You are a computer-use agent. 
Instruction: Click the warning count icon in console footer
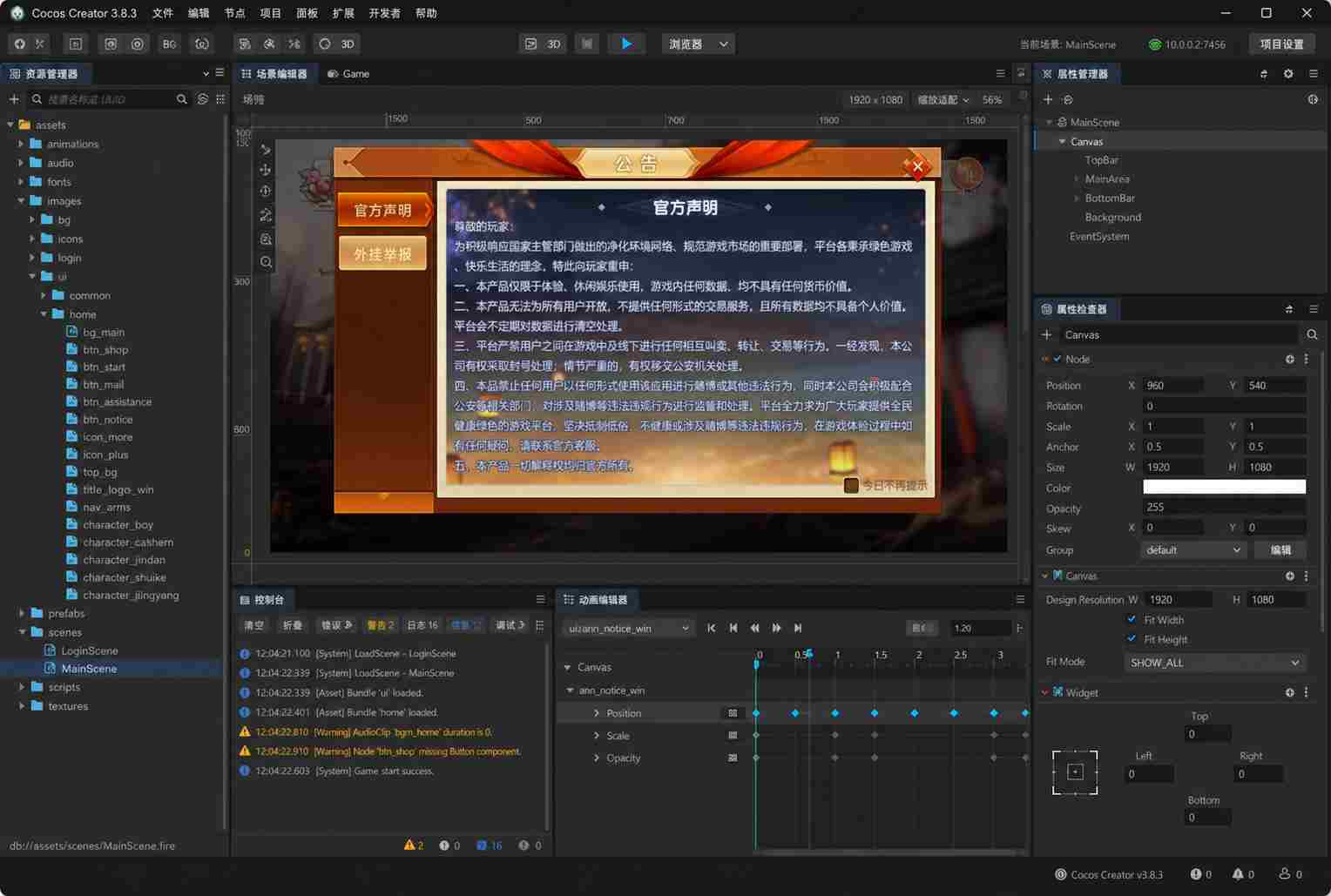(x=409, y=845)
